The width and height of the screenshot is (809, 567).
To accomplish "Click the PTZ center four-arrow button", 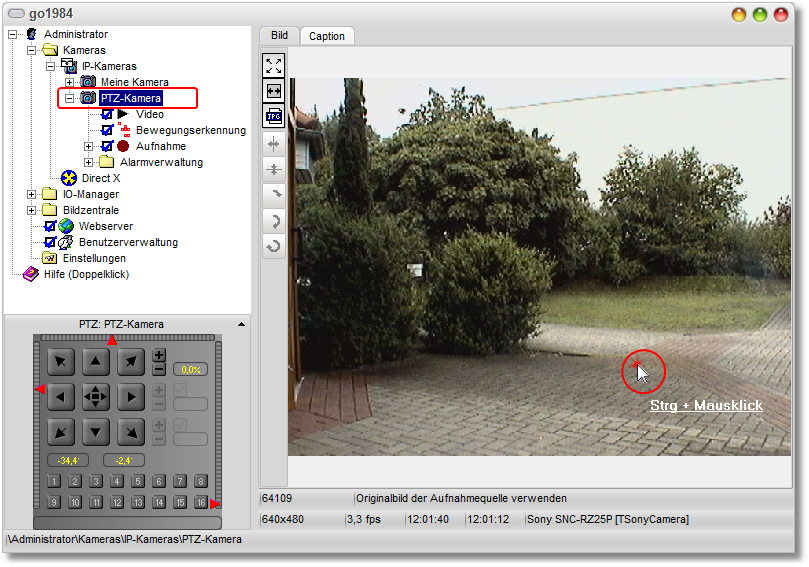I will point(95,397).
